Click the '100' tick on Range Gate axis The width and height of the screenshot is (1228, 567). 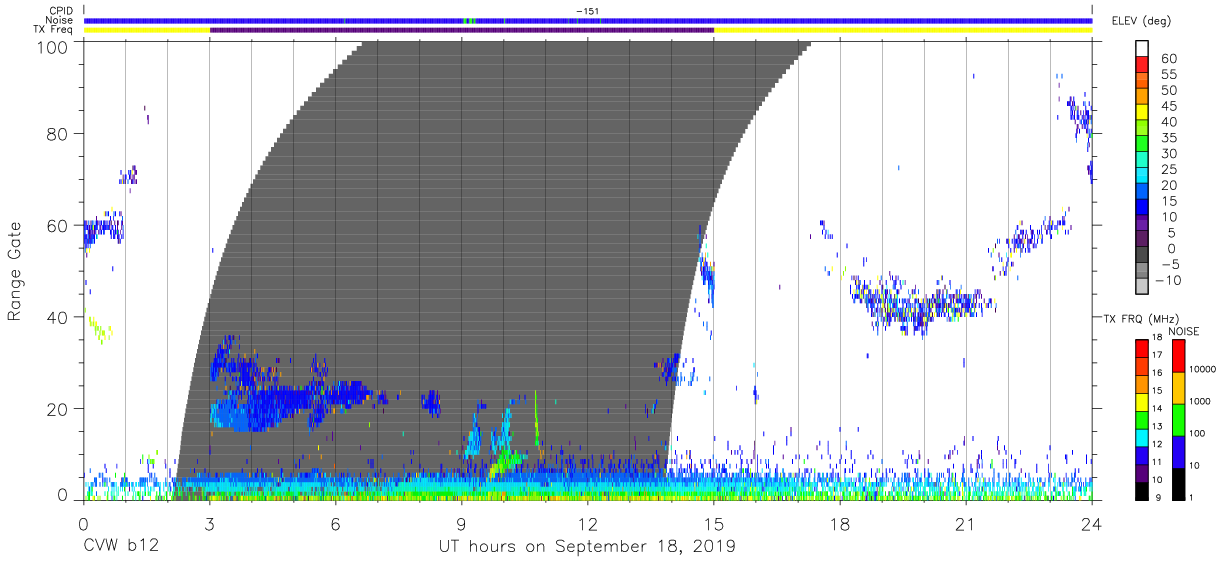coord(54,47)
